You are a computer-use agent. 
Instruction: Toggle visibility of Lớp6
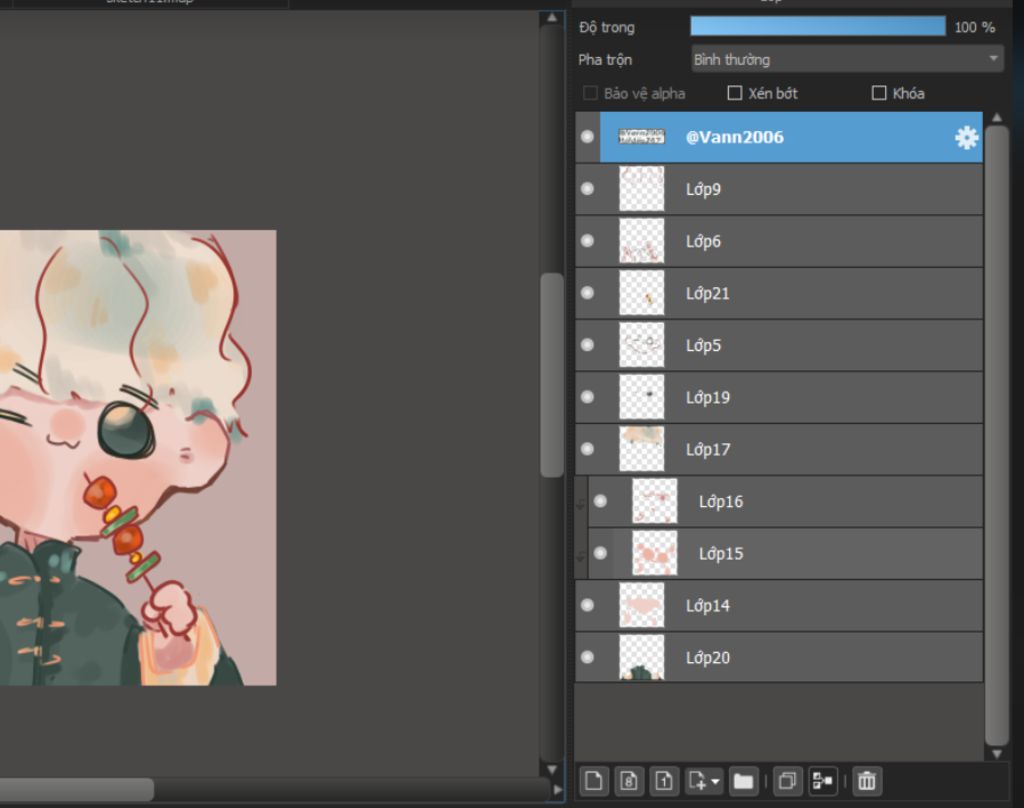click(x=587, y=240)
